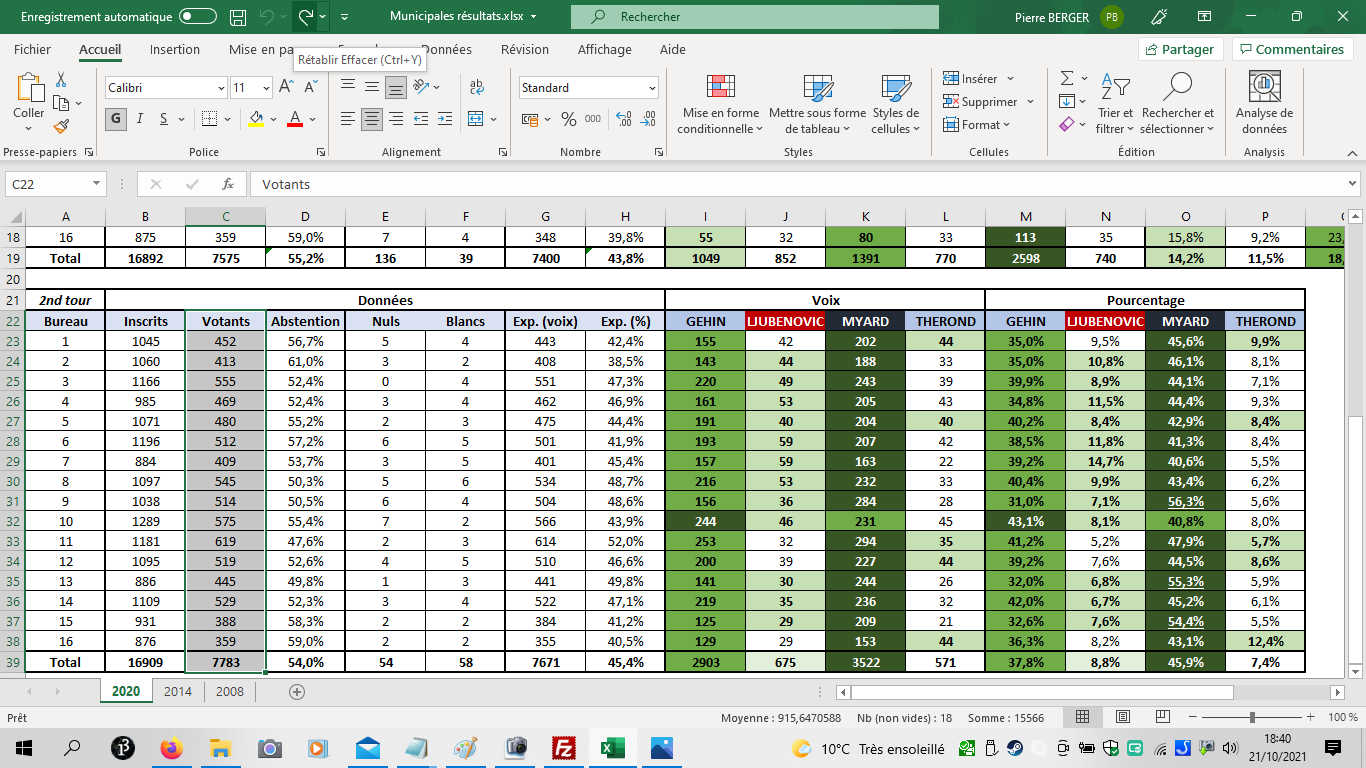Click the Add new sheet plus icon
The width and height of the screenshot is (1366, 768).
296,692
